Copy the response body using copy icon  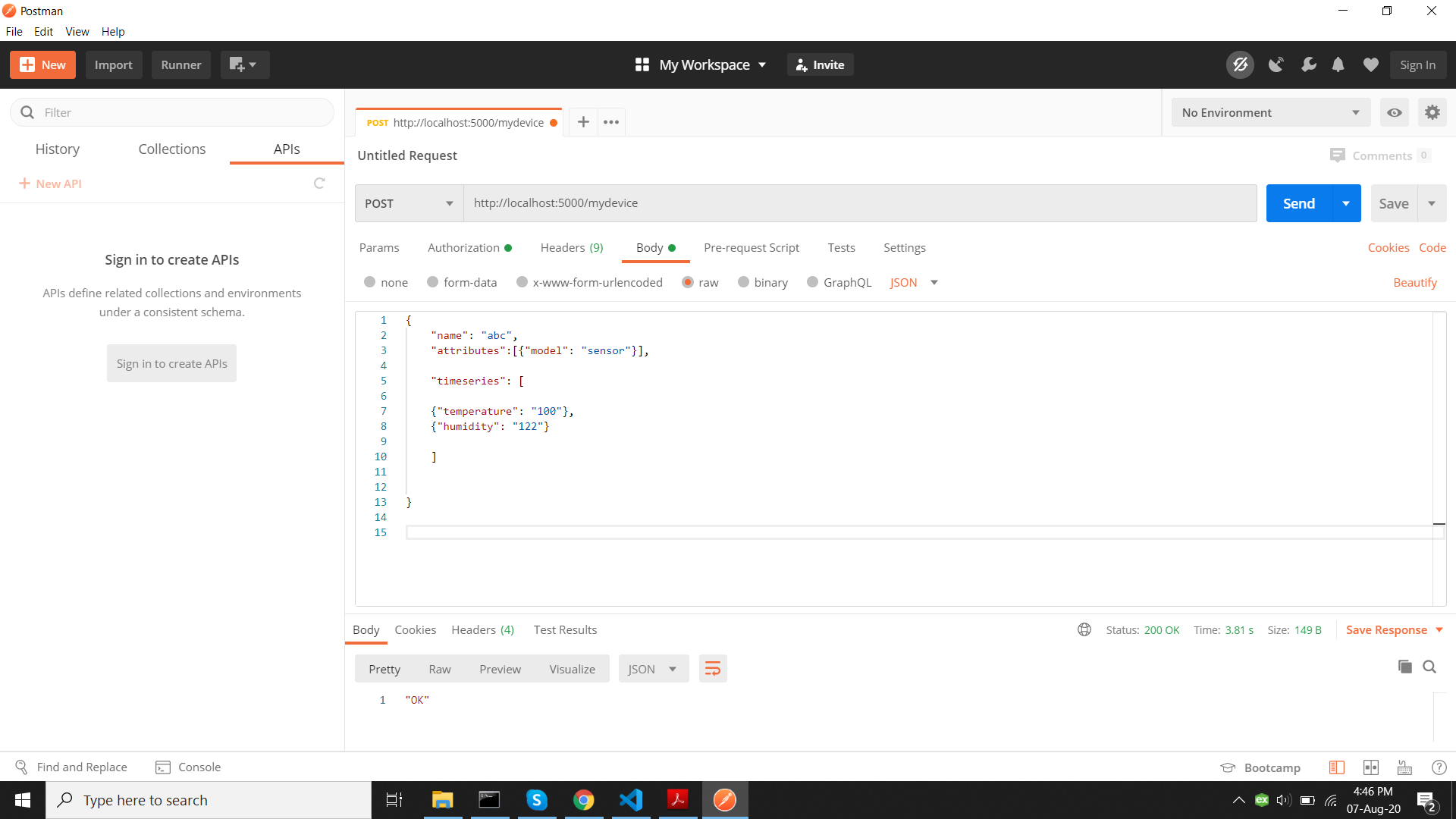[x=1405, y=667]
